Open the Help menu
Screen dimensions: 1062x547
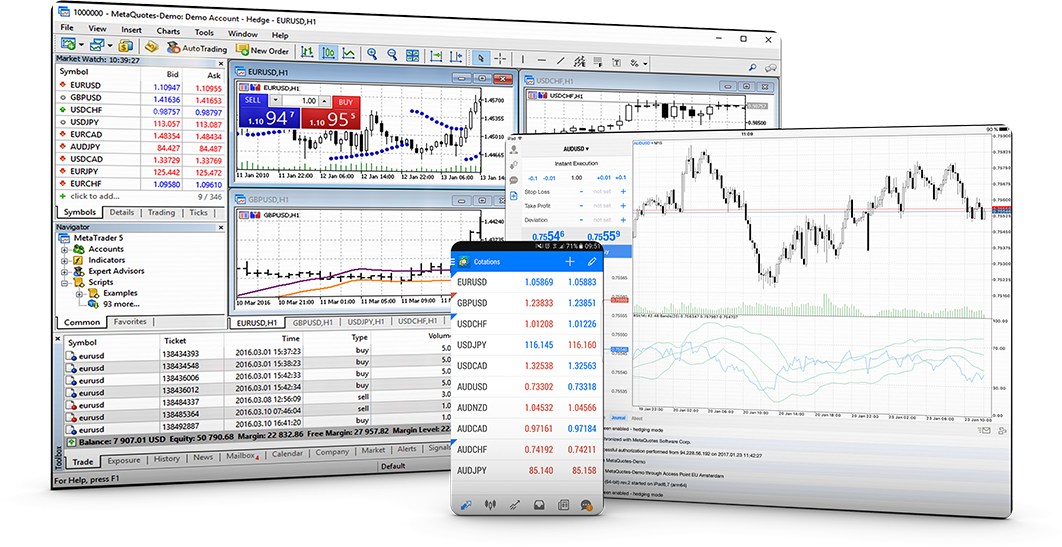pyautogui.click(x=280, y=35)
